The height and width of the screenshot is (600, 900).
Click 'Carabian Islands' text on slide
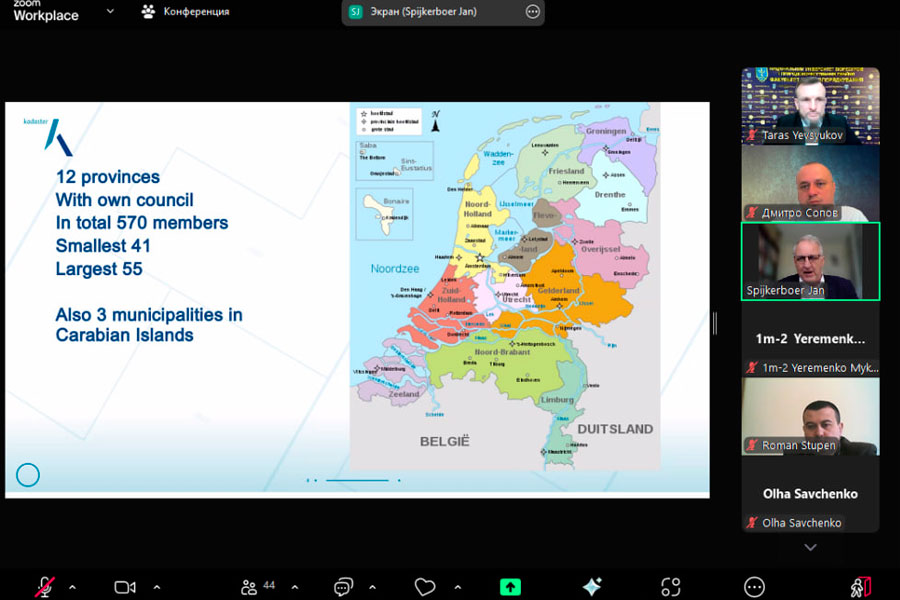pos(125,335)
